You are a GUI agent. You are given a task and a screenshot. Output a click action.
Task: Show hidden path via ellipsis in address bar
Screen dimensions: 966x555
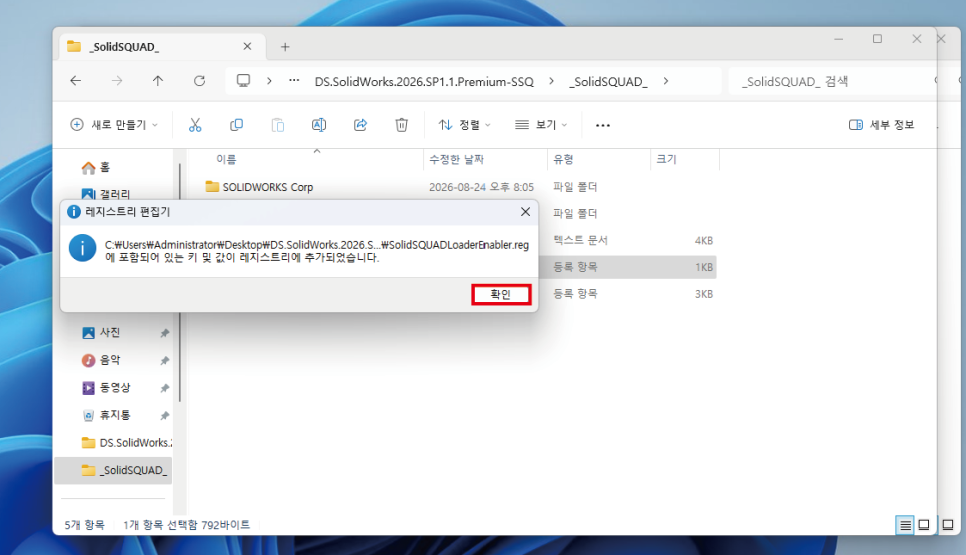(294, 81)
